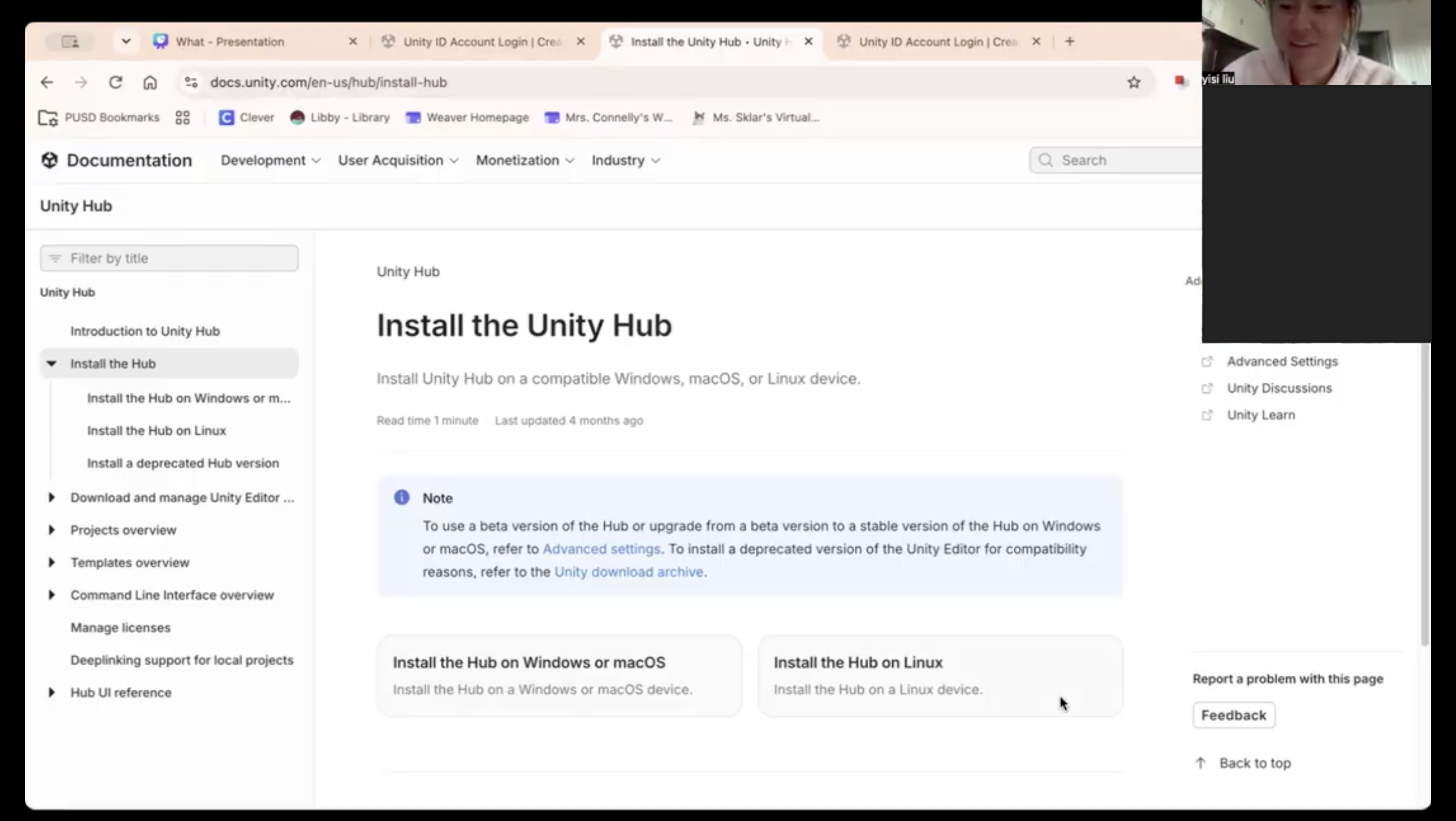1456x821 pixels.
Task: Click Back to top
Action: pyautogui.click(x=1244, y=764)
